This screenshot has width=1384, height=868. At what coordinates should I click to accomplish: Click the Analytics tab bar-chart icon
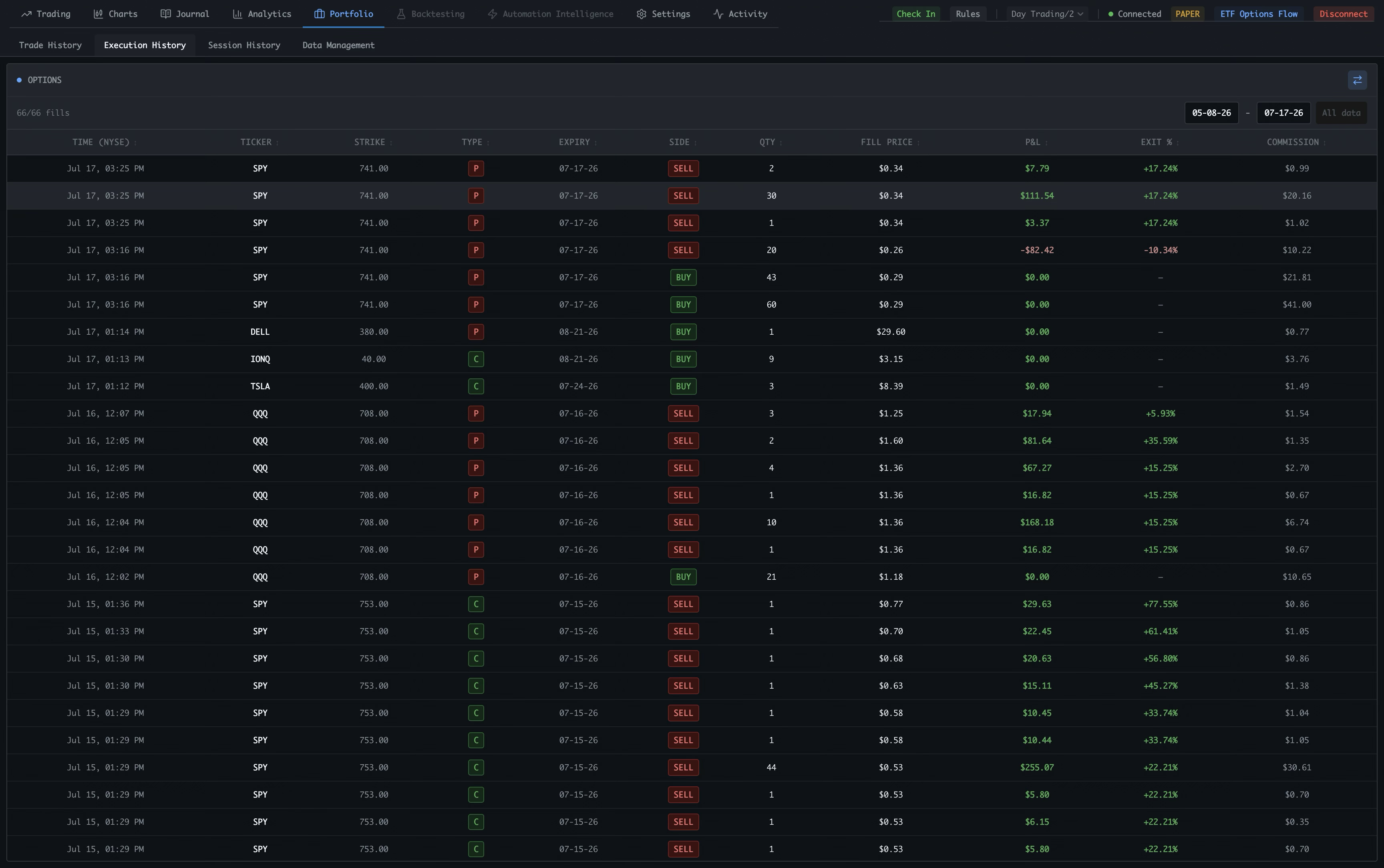pos(237,14)
